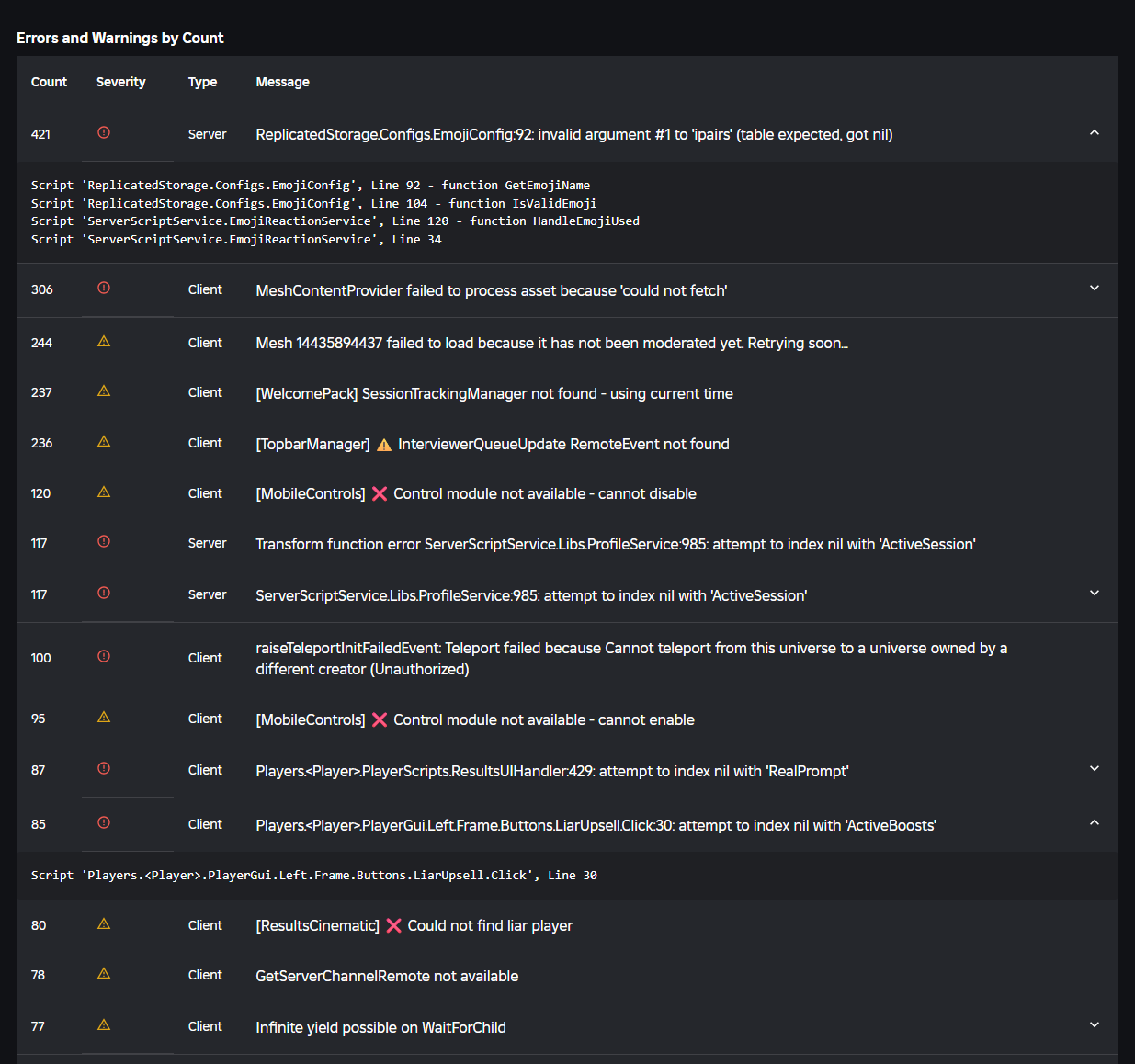The image size is (1135, 1064).
Task: Click the error icon for the Transform function error row
Action: coord(104,542)
